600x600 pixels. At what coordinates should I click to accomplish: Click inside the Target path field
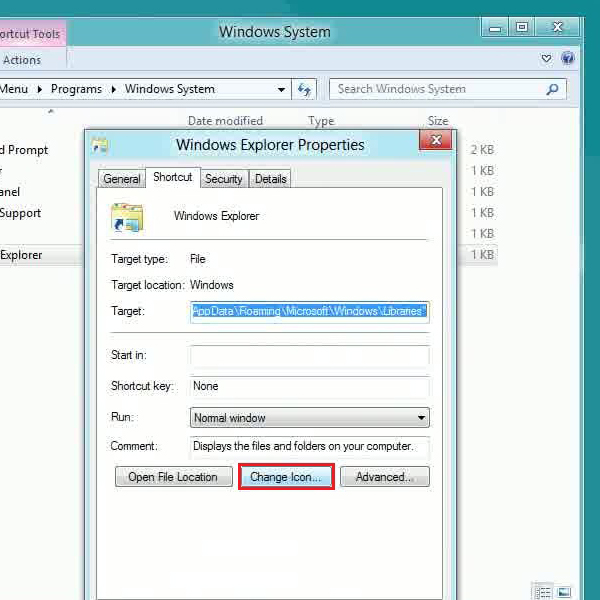(x=310, y=312)
